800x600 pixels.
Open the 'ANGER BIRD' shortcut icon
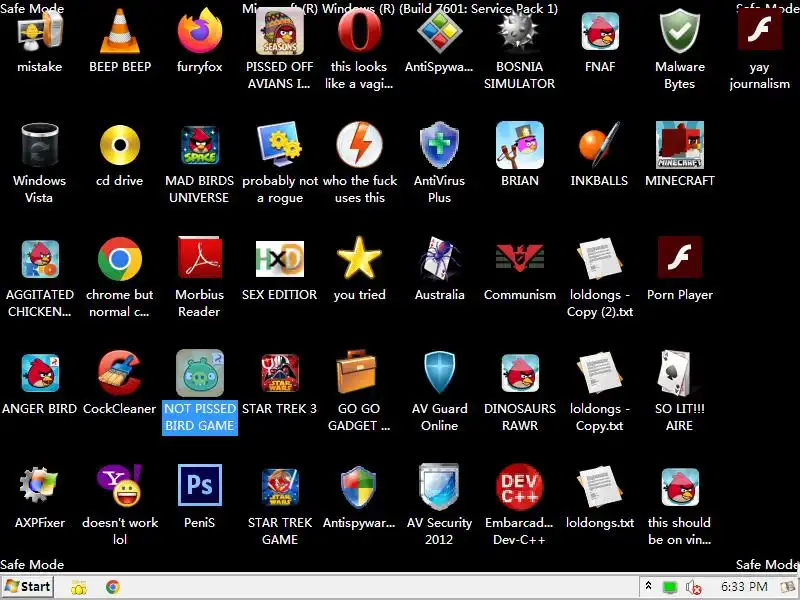point(40,373)
